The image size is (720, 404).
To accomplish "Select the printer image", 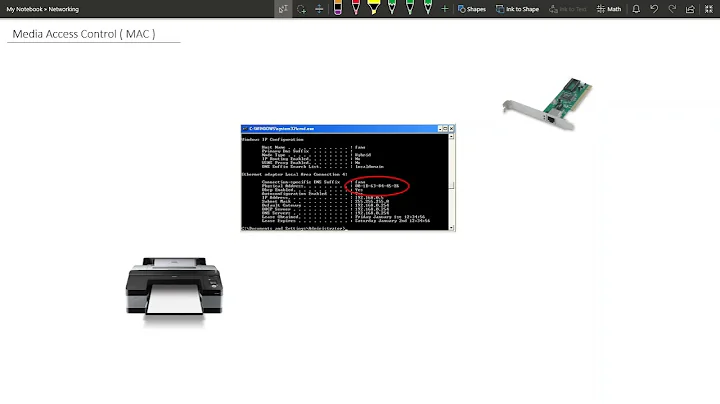I will pos(174,292).
